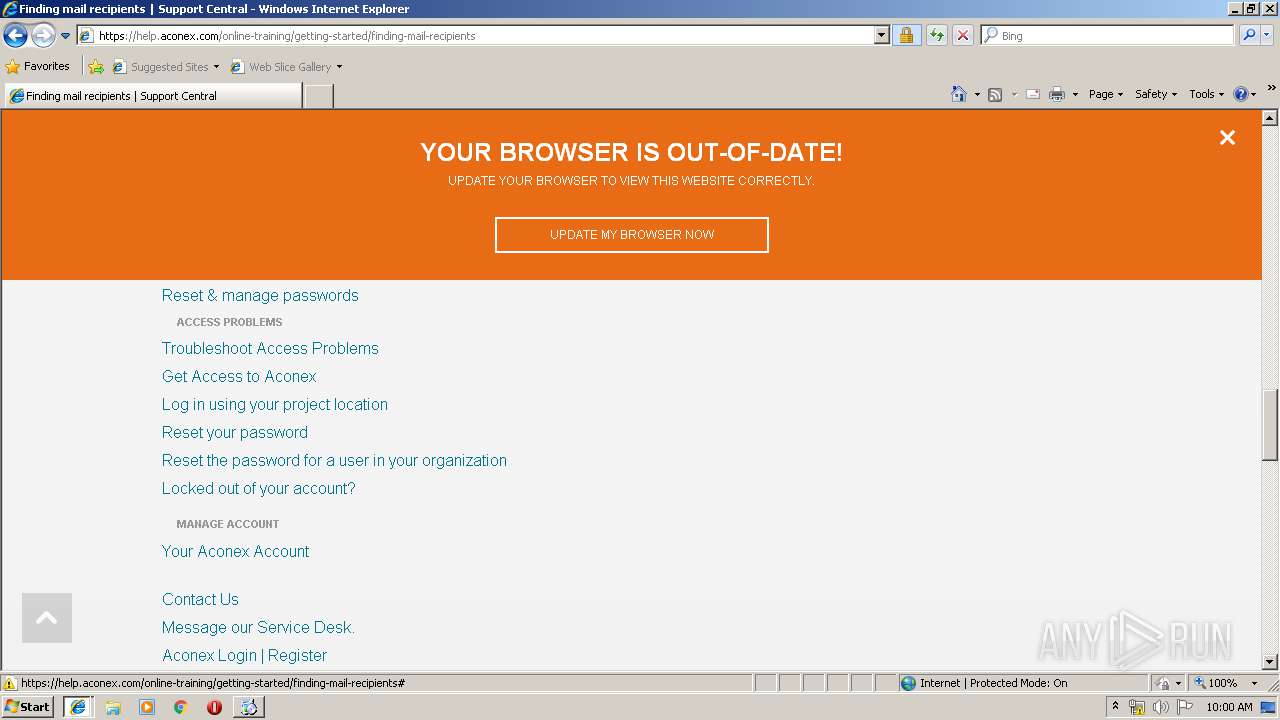This screenshot has height=720, width=1280.
Task: Expand the Print options dropdown arrow
Action: click(1075, 94)
